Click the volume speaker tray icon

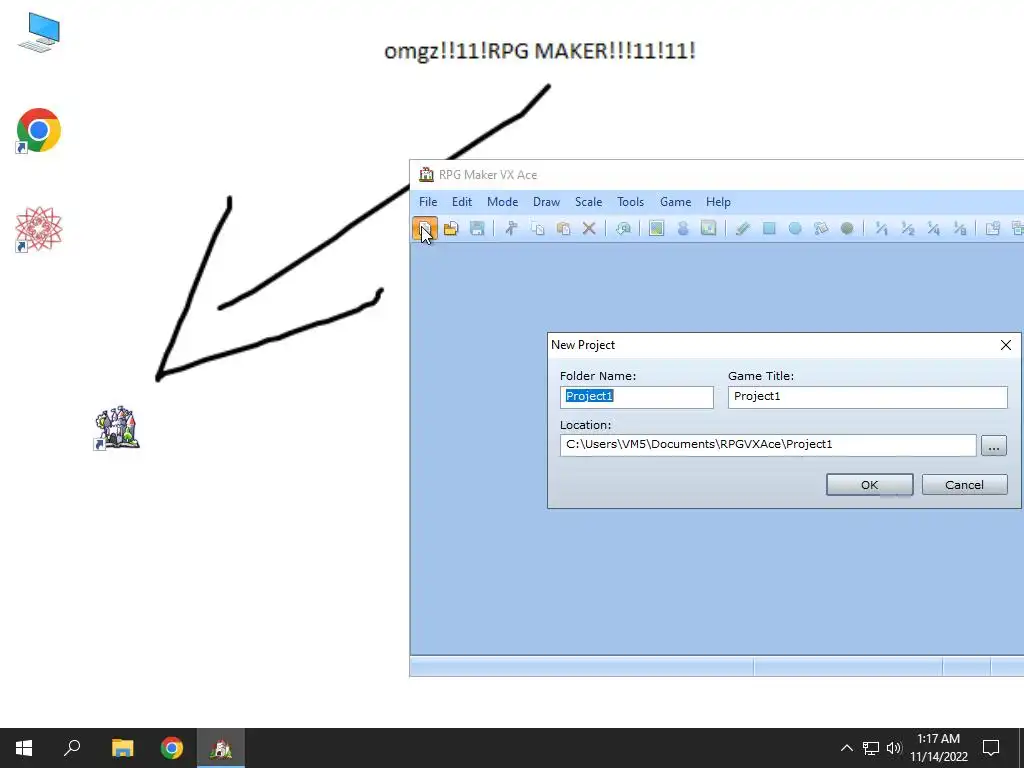[x=893, y=748]
